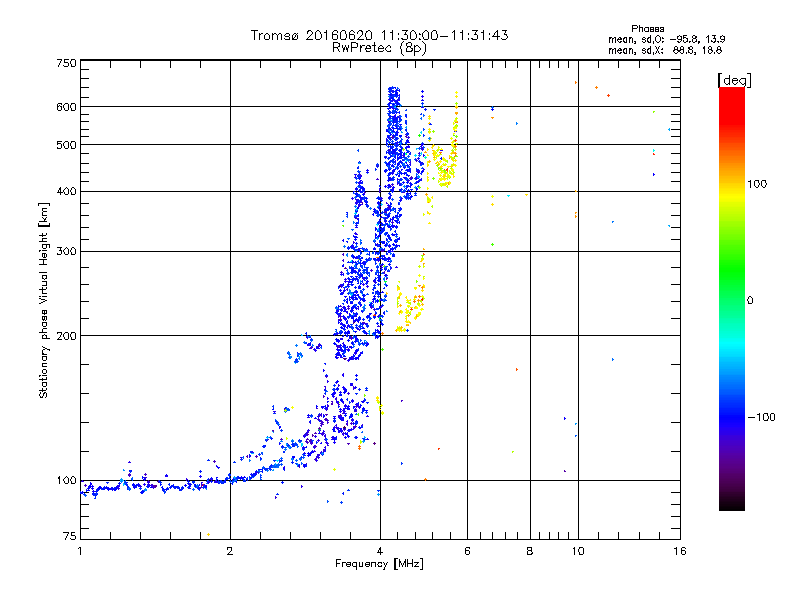Image resolution: width=800 pixels, height=600 pixels.
Task: Click the y-axis tick label '75'
Action: coord(70,536)
